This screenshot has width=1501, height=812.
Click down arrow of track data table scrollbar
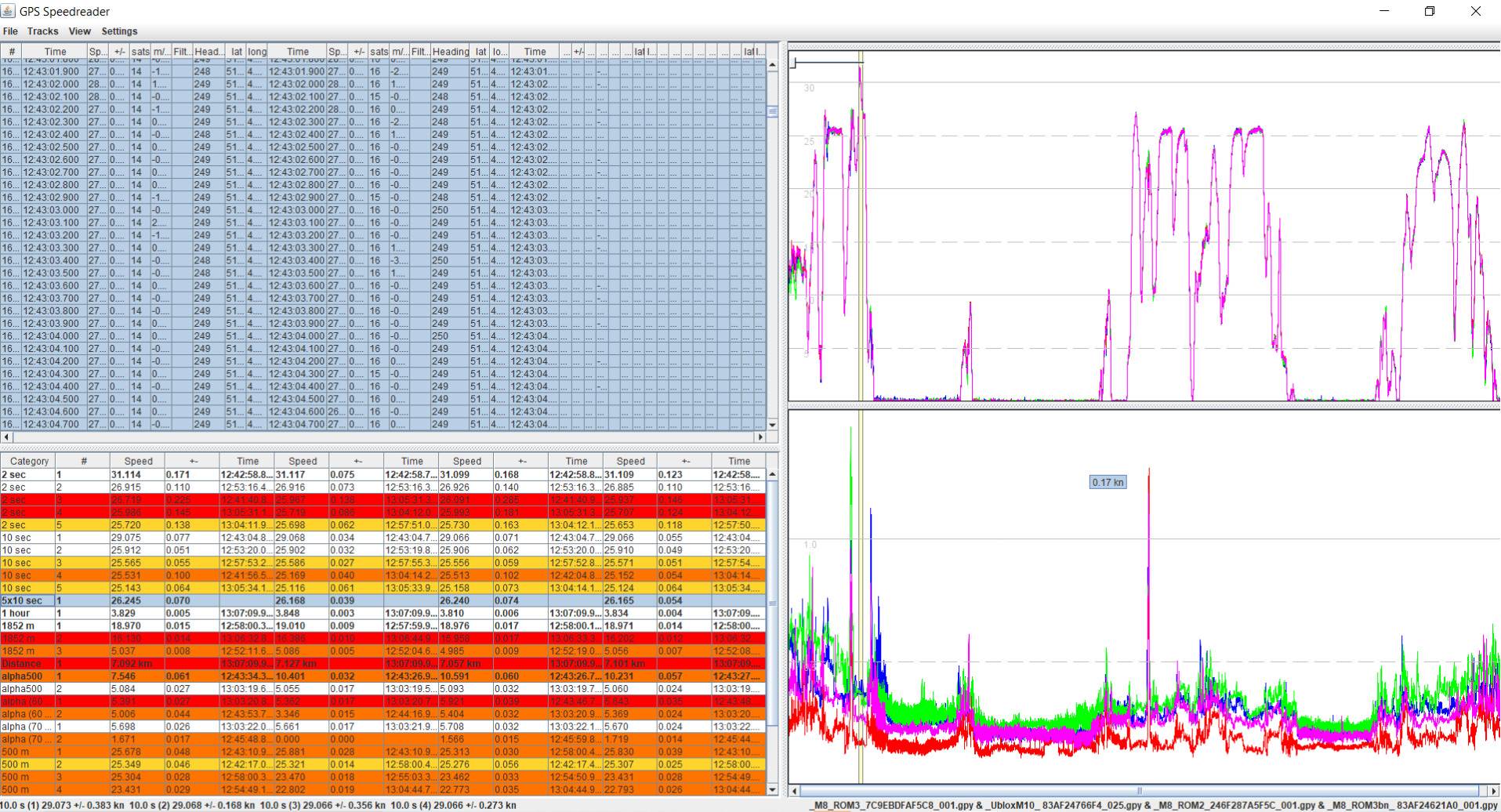(x=772, y=425)
